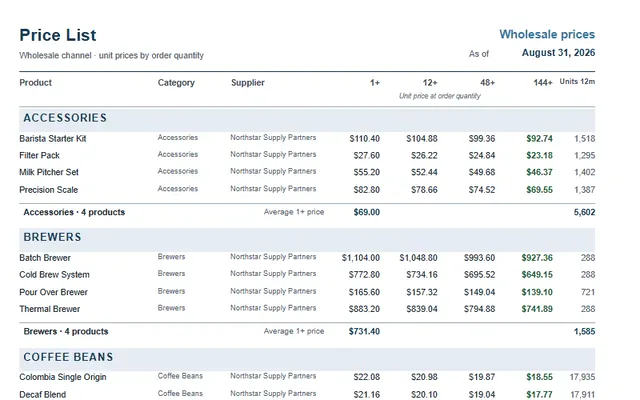
Task: Click the Accessories 4 products summary label
Action: (74, 212)
